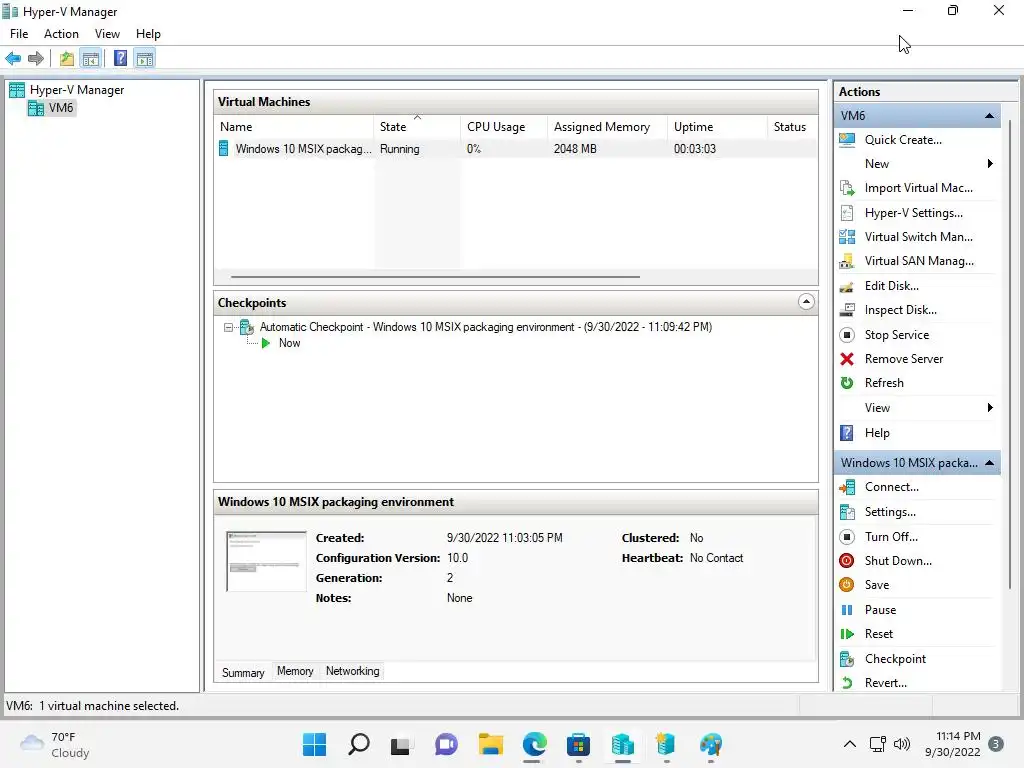Sort by the Status column header
1024x768 pixels.
pyautogui.click(x=792, y=127)
